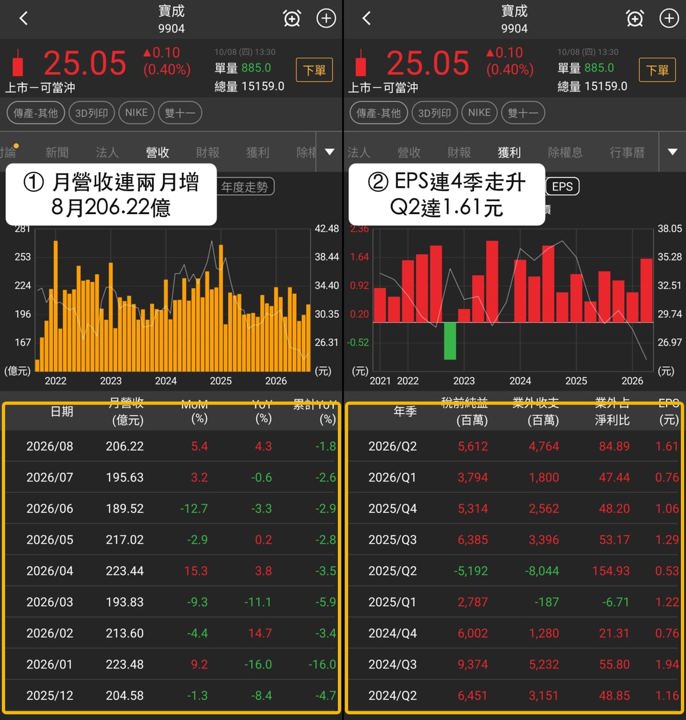Screen dimensions: 686x720
Task: Select NIKE tag in right panel
Action: (x=479, y=113)
